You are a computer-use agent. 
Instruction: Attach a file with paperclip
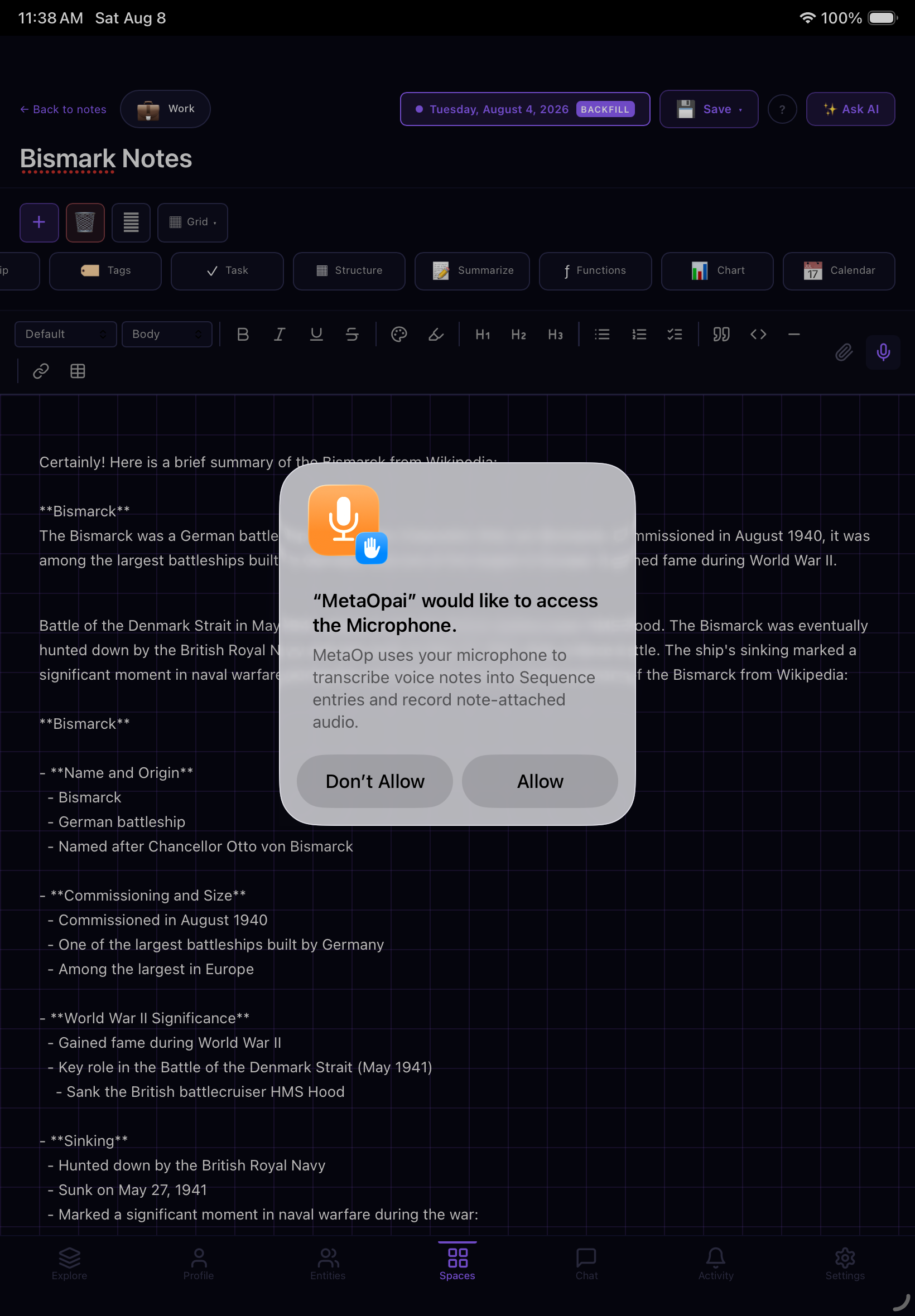[844, 352]
